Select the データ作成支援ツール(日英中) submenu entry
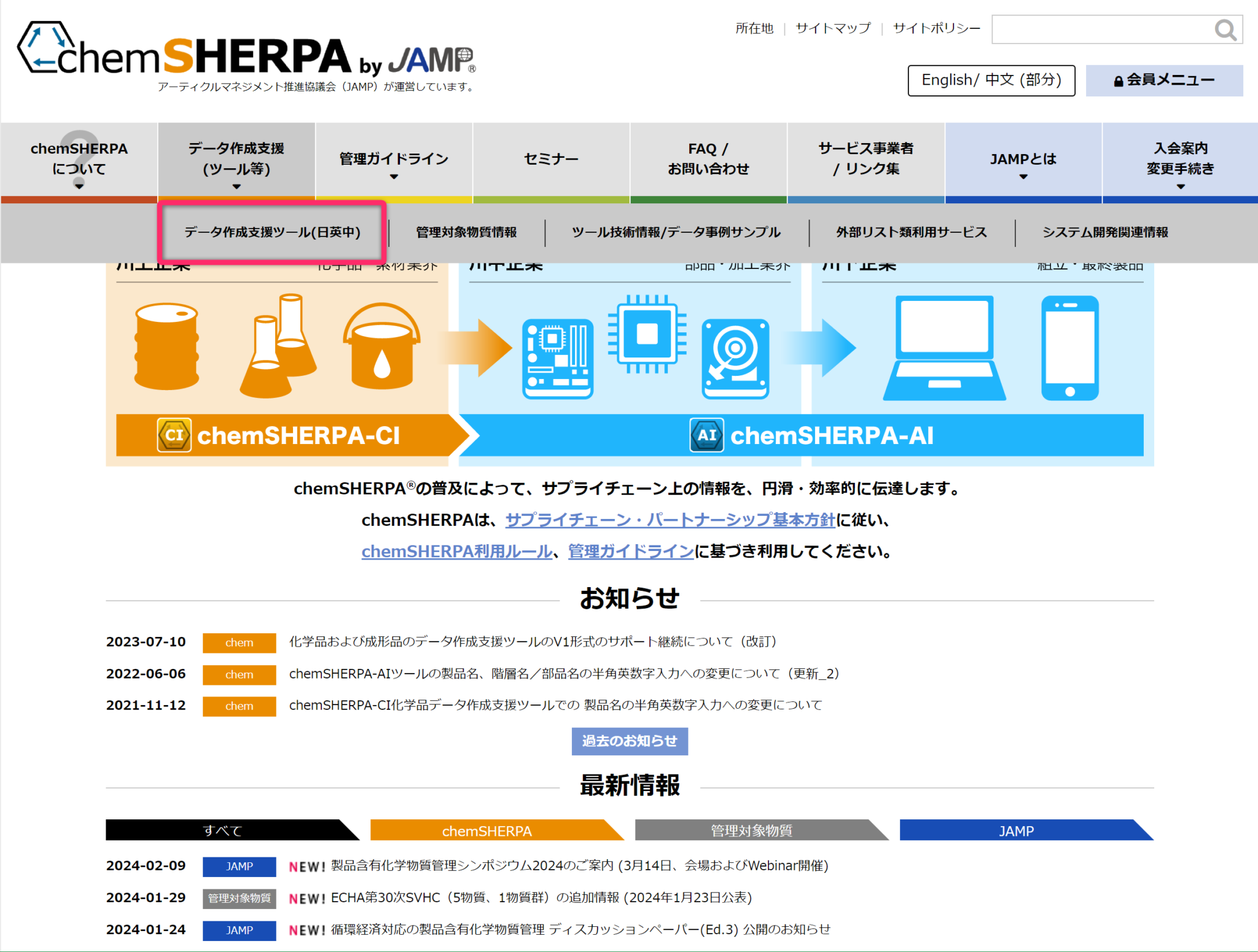 [x=272, y=232]
